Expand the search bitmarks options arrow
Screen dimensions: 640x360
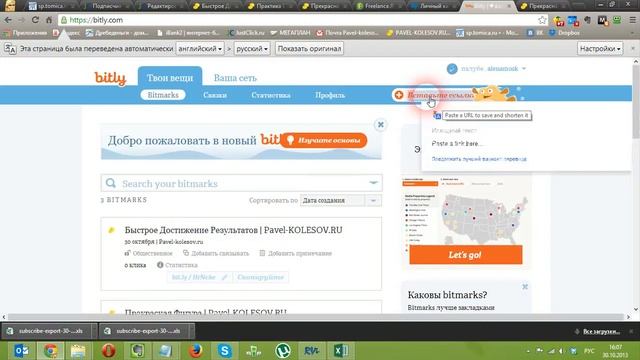(373, 183)
